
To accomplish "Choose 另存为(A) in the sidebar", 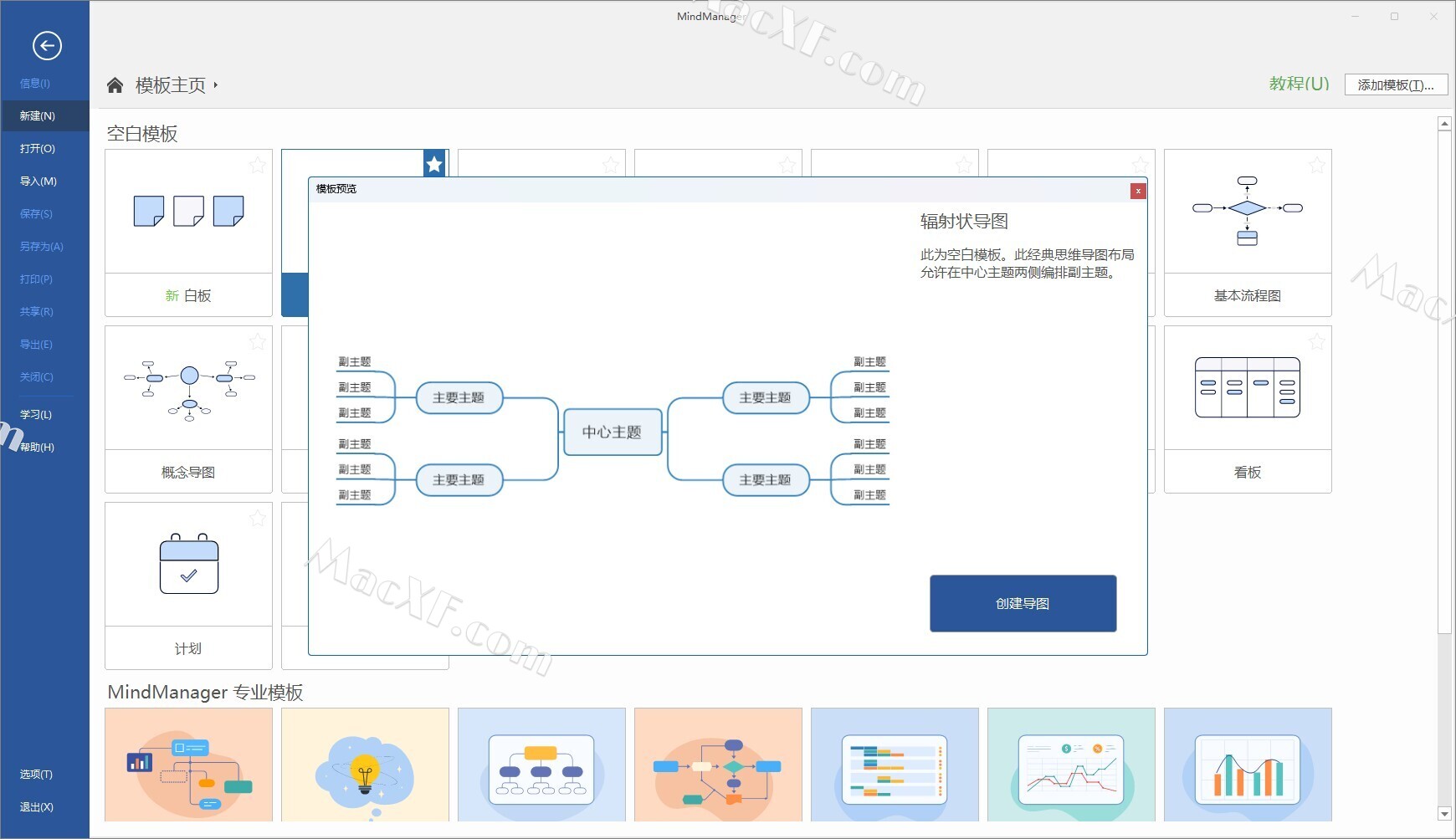I will [x=42, y=246].
